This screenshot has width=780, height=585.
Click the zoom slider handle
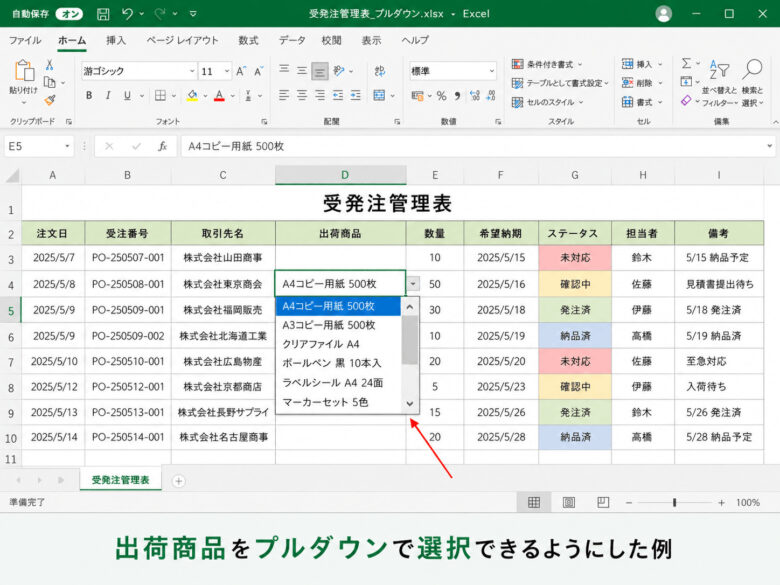(675, 502)
